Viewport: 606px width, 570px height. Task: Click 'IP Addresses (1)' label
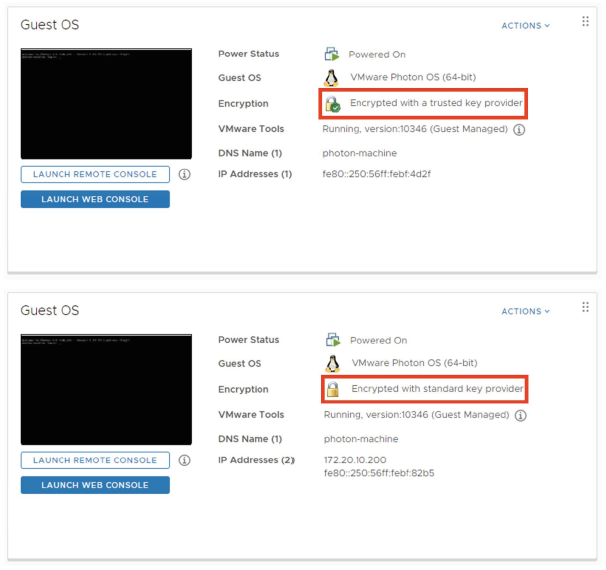[x=255, y=174]
